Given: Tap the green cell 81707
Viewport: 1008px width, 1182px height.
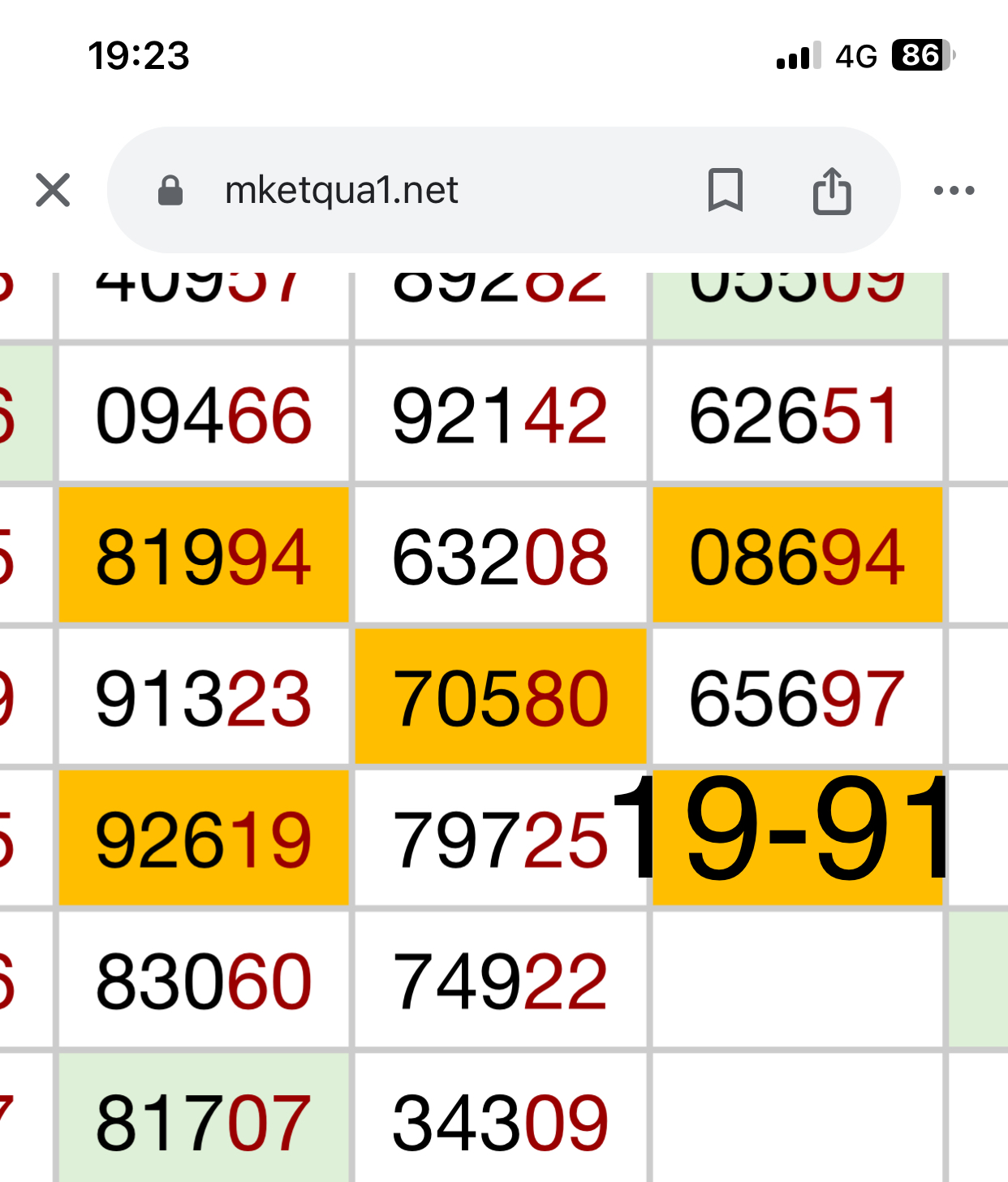Looking at the screenshot, I should tap(203, 1122).
